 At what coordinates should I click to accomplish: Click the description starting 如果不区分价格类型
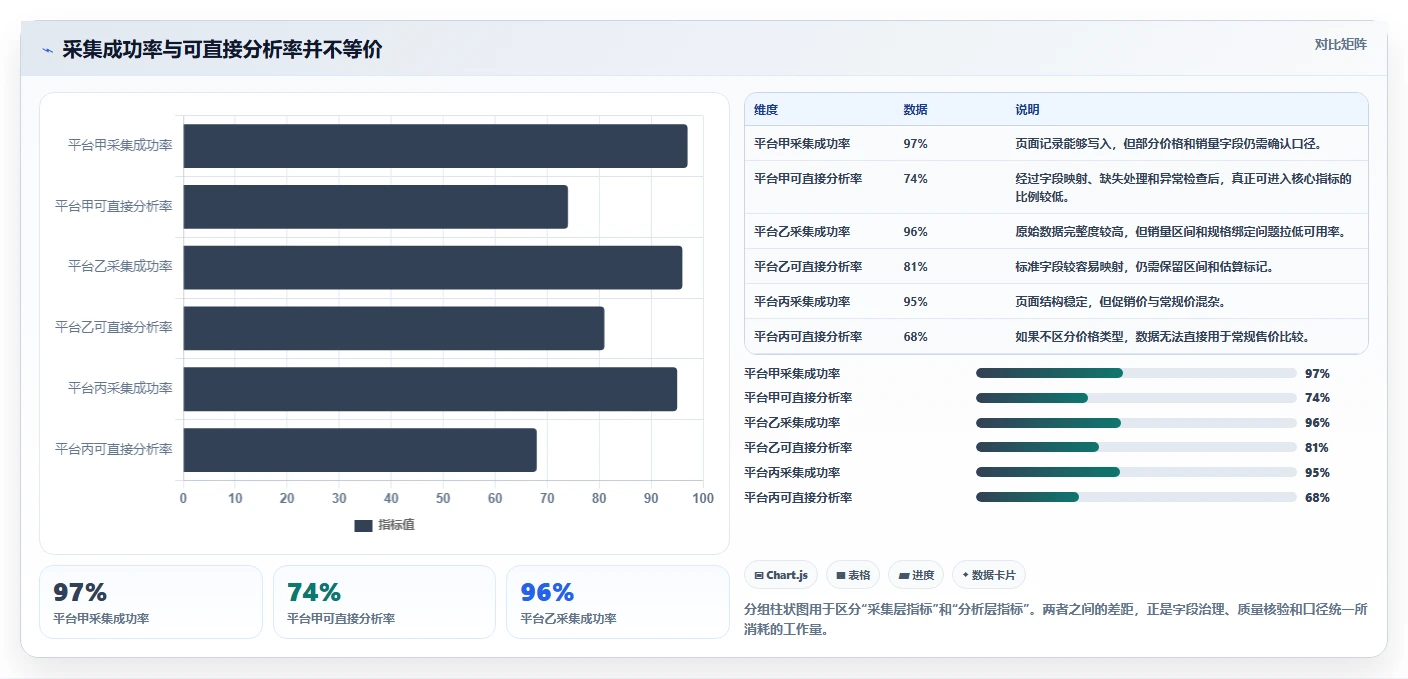pyautogui.click(x=1163, y=337)
